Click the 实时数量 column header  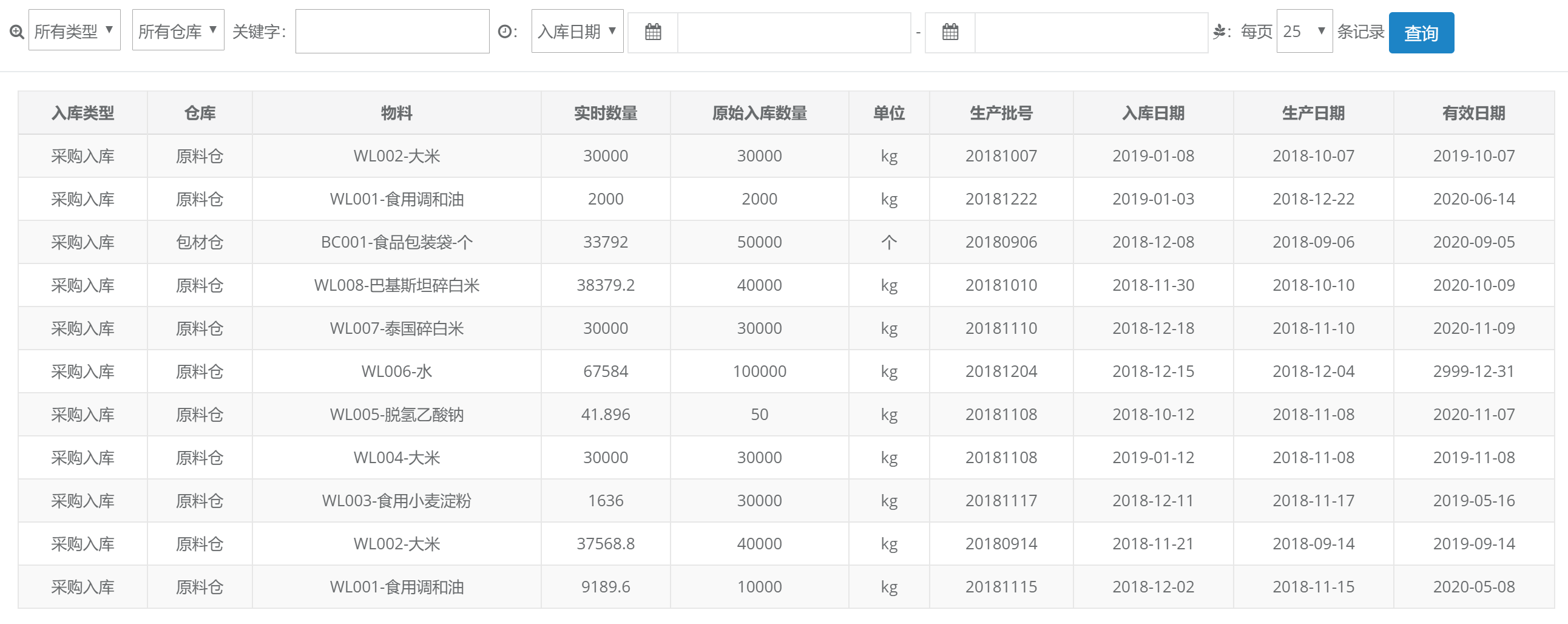pos(605,114)
